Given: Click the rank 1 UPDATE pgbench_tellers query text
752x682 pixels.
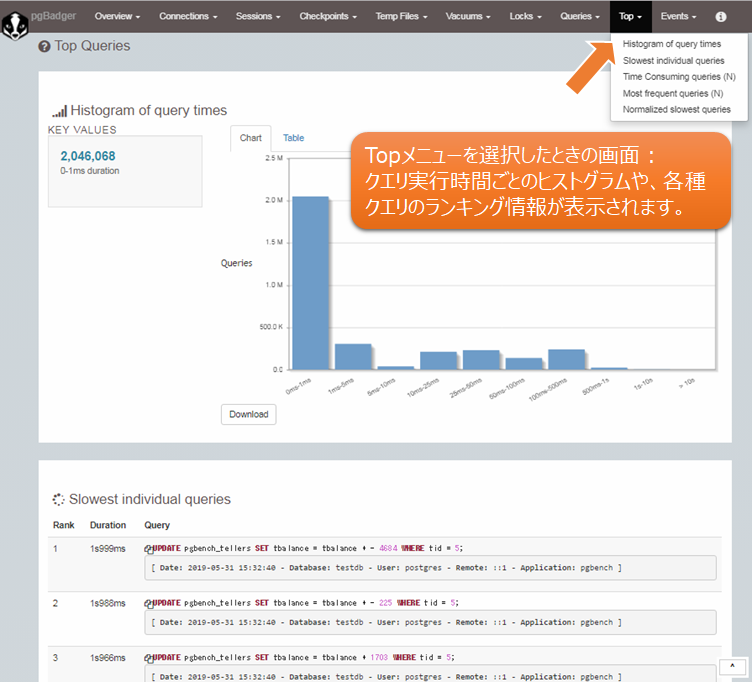Looking at the screenshot, I should tap(308, 549).
